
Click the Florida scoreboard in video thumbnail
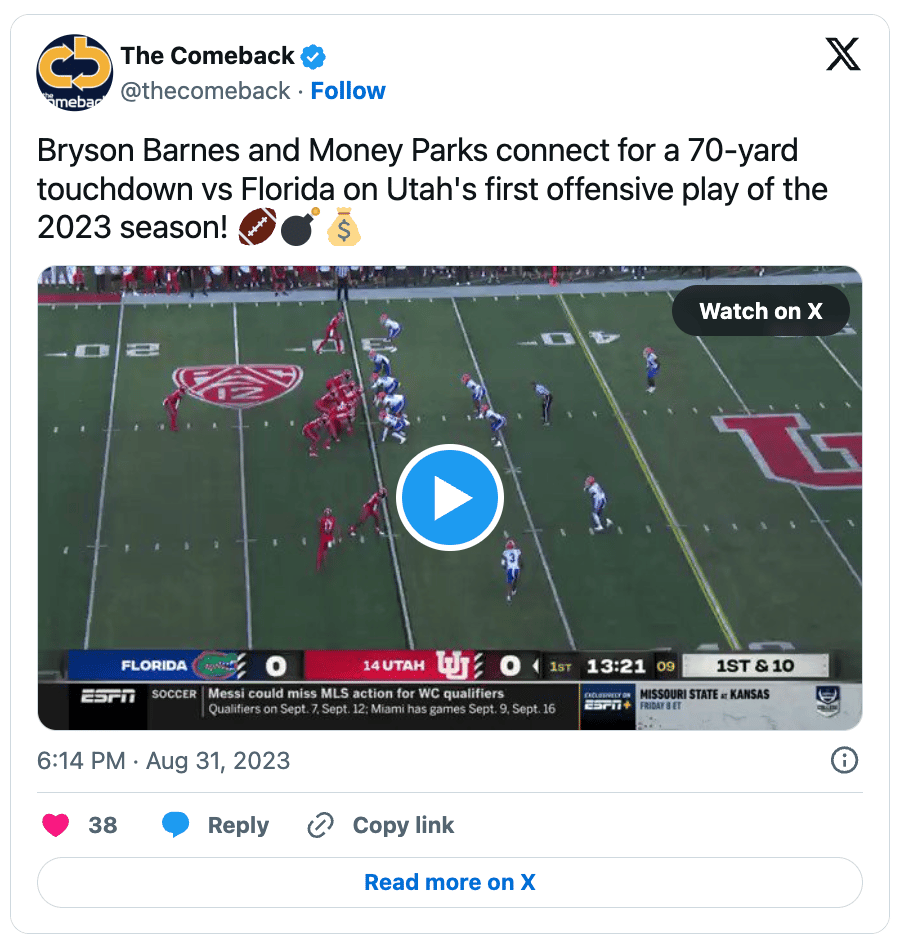point(182,665)
